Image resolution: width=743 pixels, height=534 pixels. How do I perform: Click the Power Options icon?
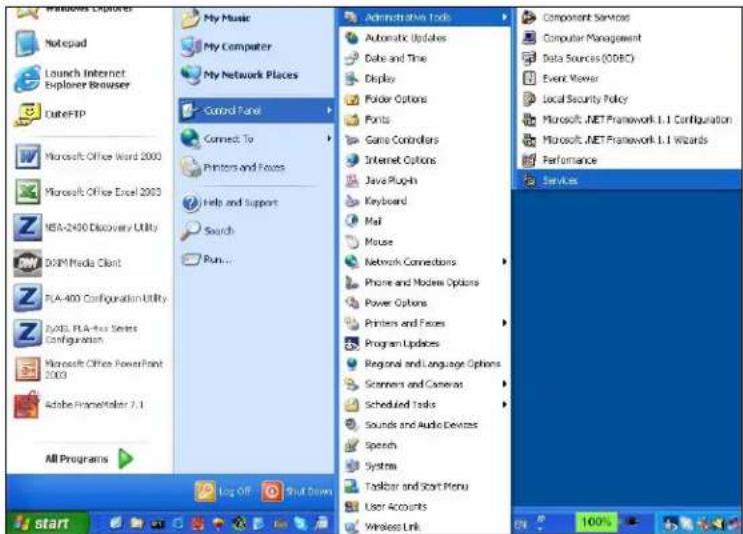coord(352,303)
